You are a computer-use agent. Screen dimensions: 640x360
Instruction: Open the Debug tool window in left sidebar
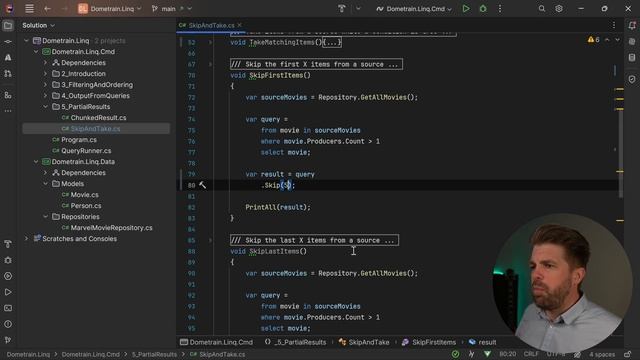[x=8, y=260]
